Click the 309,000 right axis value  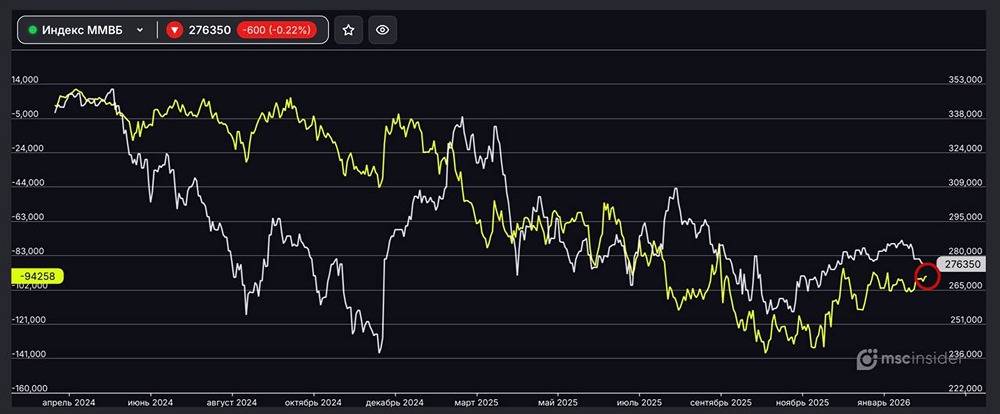965,183
